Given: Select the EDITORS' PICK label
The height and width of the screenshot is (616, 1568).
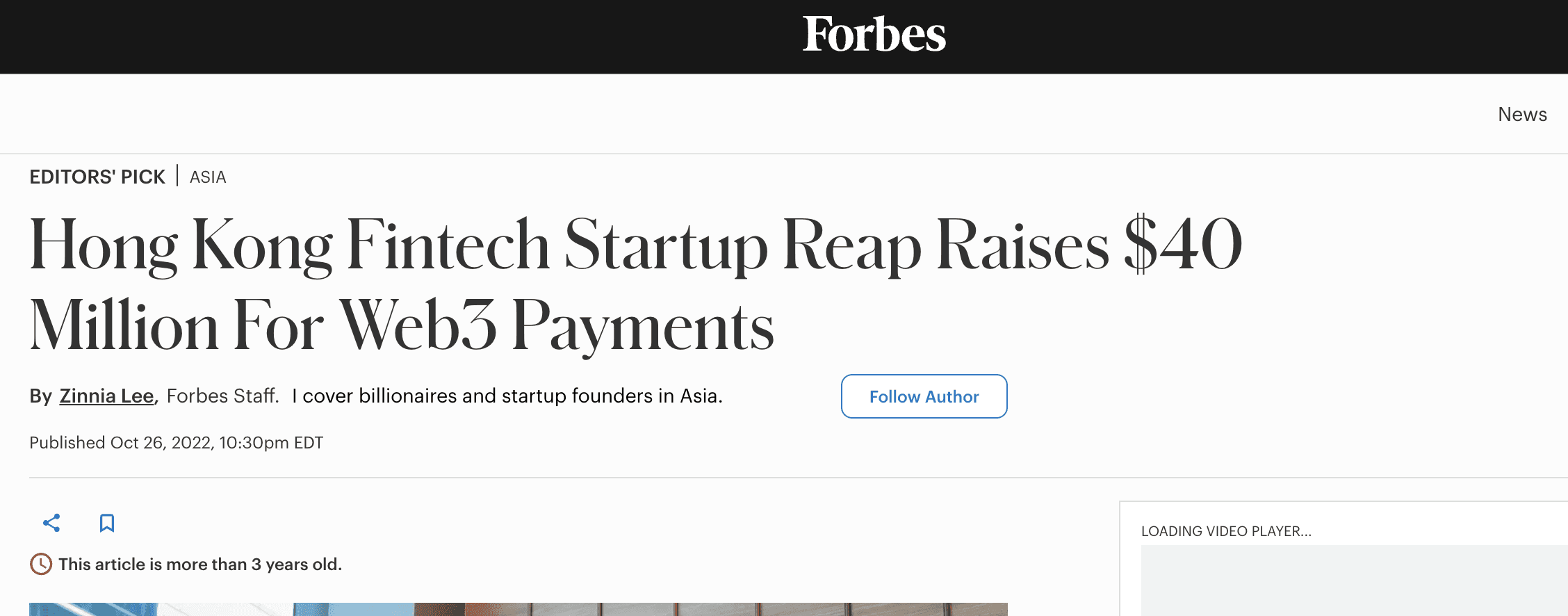Looking at the screenshot, I should click(x=97, y=177).
